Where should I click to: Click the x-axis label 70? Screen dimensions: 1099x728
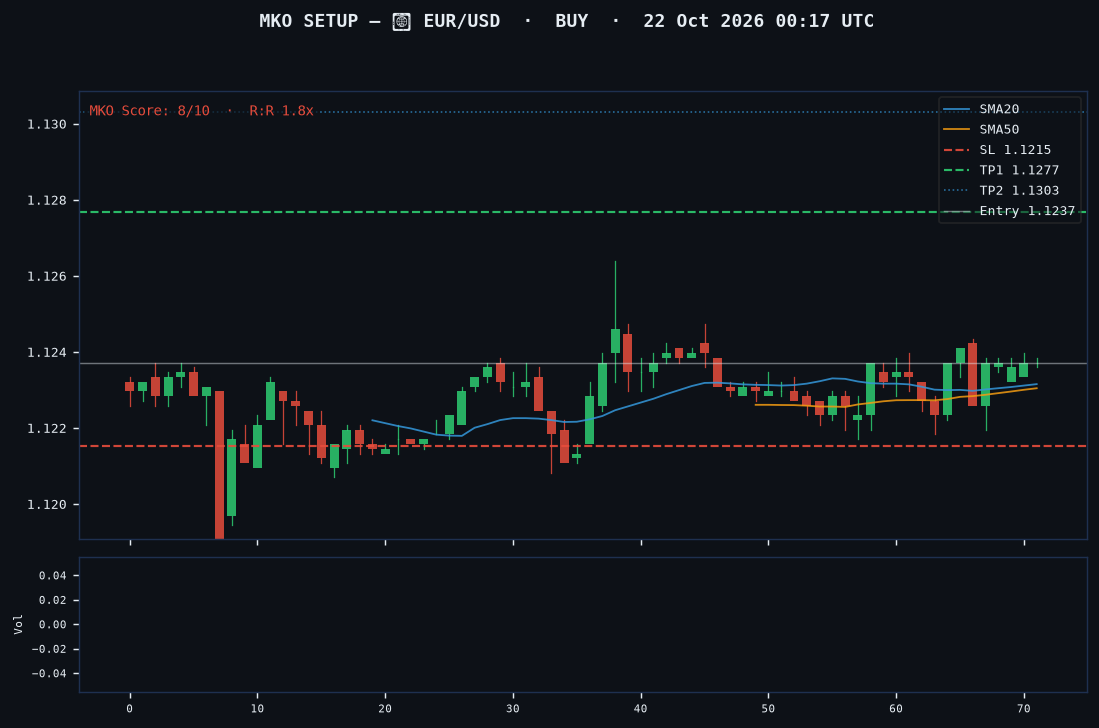click(x=1024, y=709)
